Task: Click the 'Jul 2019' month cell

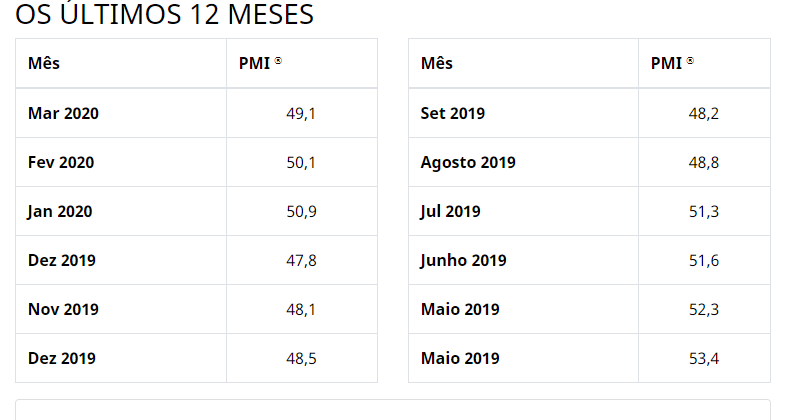Action: tap(450, 211)
